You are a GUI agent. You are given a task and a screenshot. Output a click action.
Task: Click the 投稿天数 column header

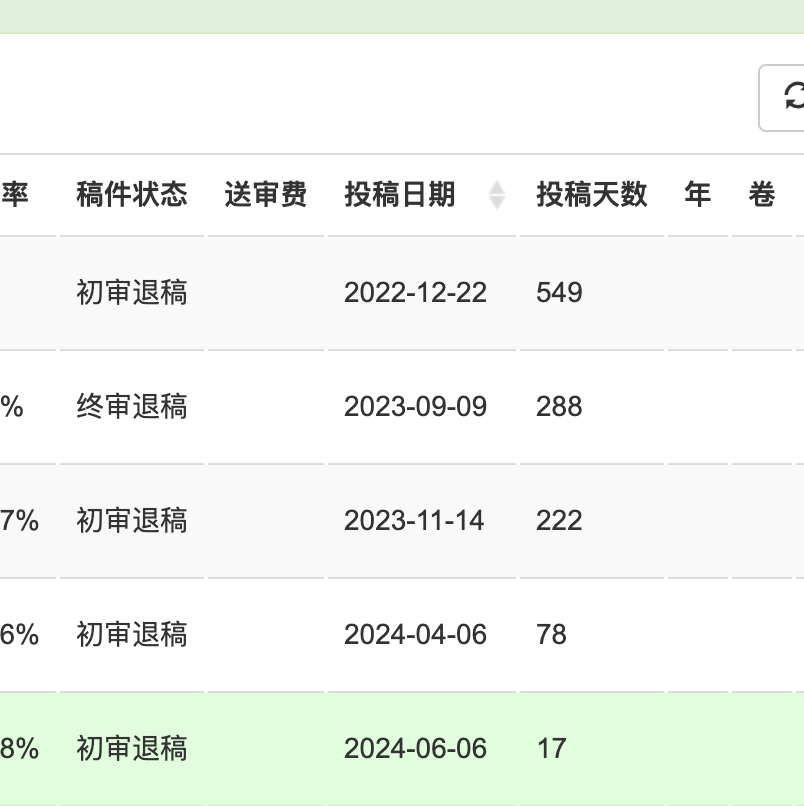(592, 194)
